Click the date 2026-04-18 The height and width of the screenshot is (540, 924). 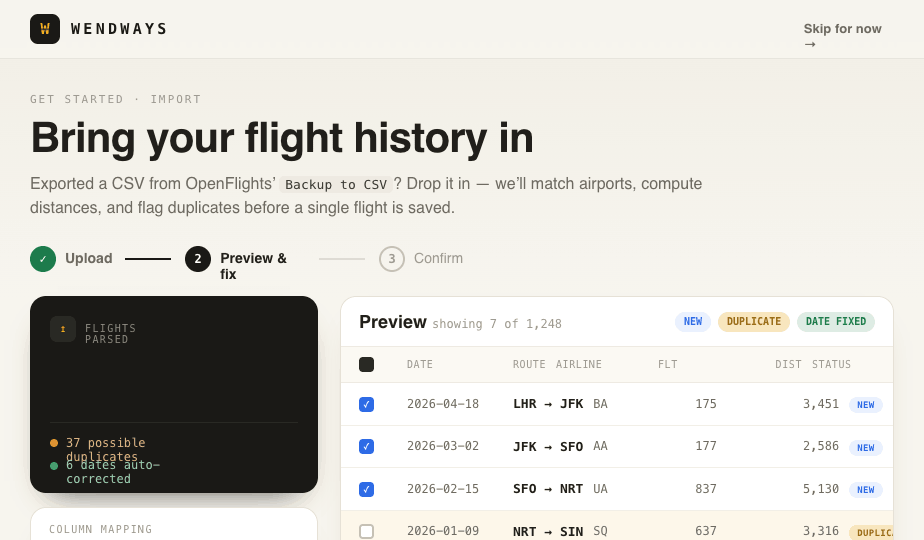443,404
